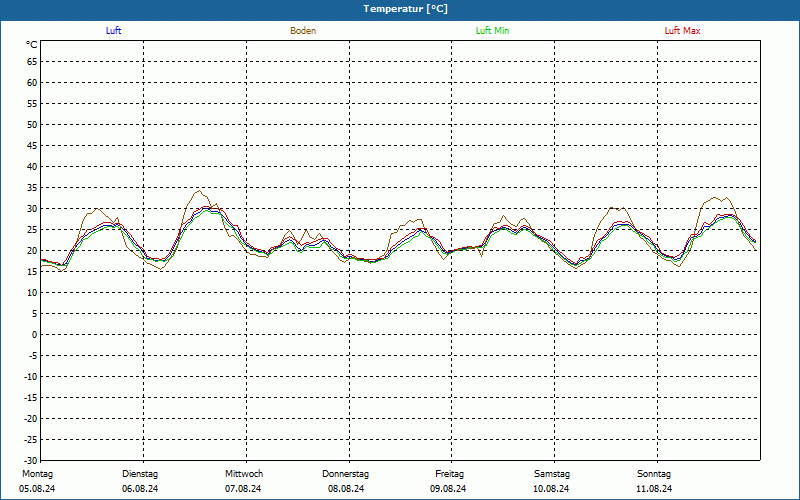Select the Donnerstag day label
Screen dimensions: 800x500
tap(345, 474)
